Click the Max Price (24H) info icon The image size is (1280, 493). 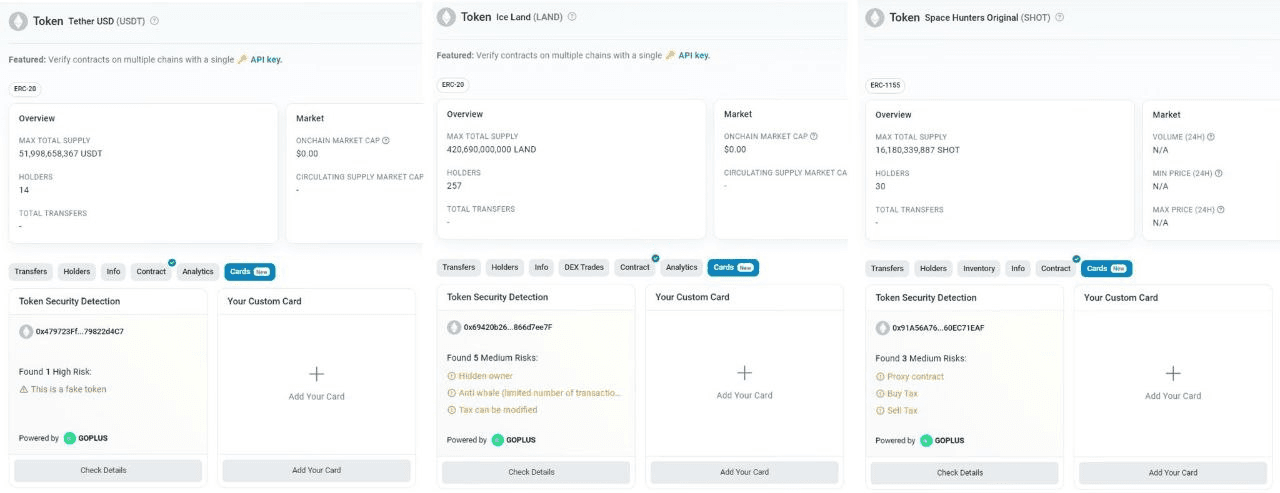(1221, 210)
